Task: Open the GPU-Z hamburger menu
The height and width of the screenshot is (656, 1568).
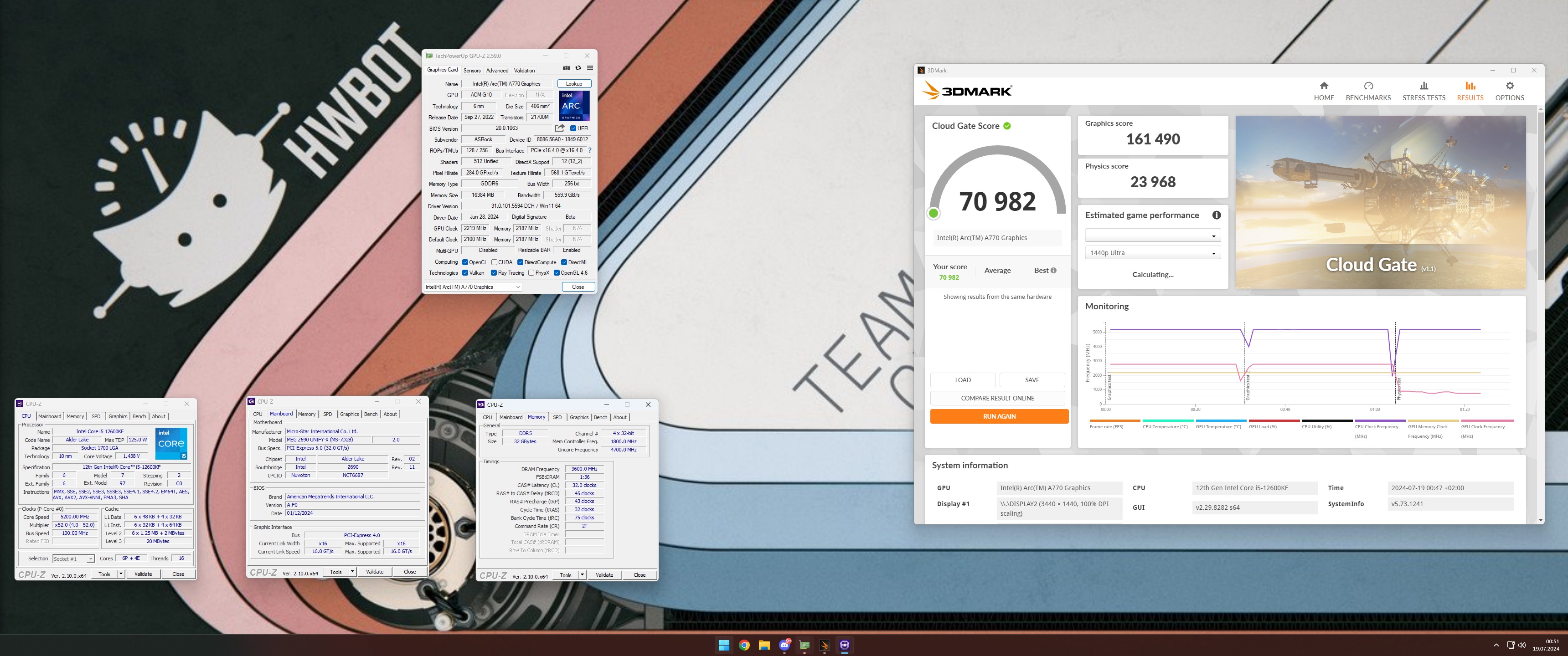Action: (x=589, y=68)
